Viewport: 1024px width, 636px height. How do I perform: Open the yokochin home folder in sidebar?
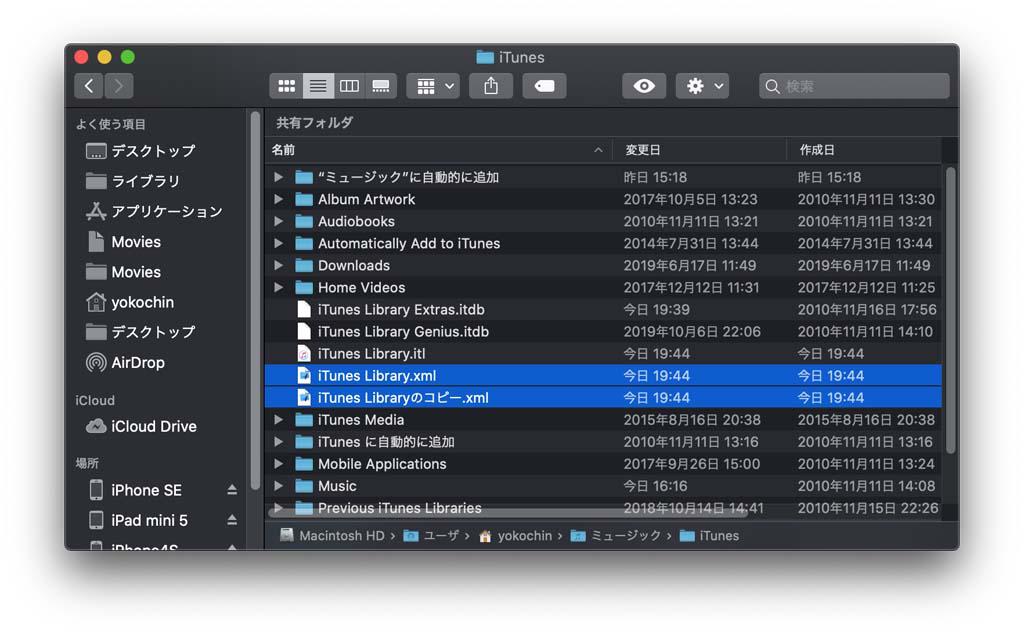130,302
